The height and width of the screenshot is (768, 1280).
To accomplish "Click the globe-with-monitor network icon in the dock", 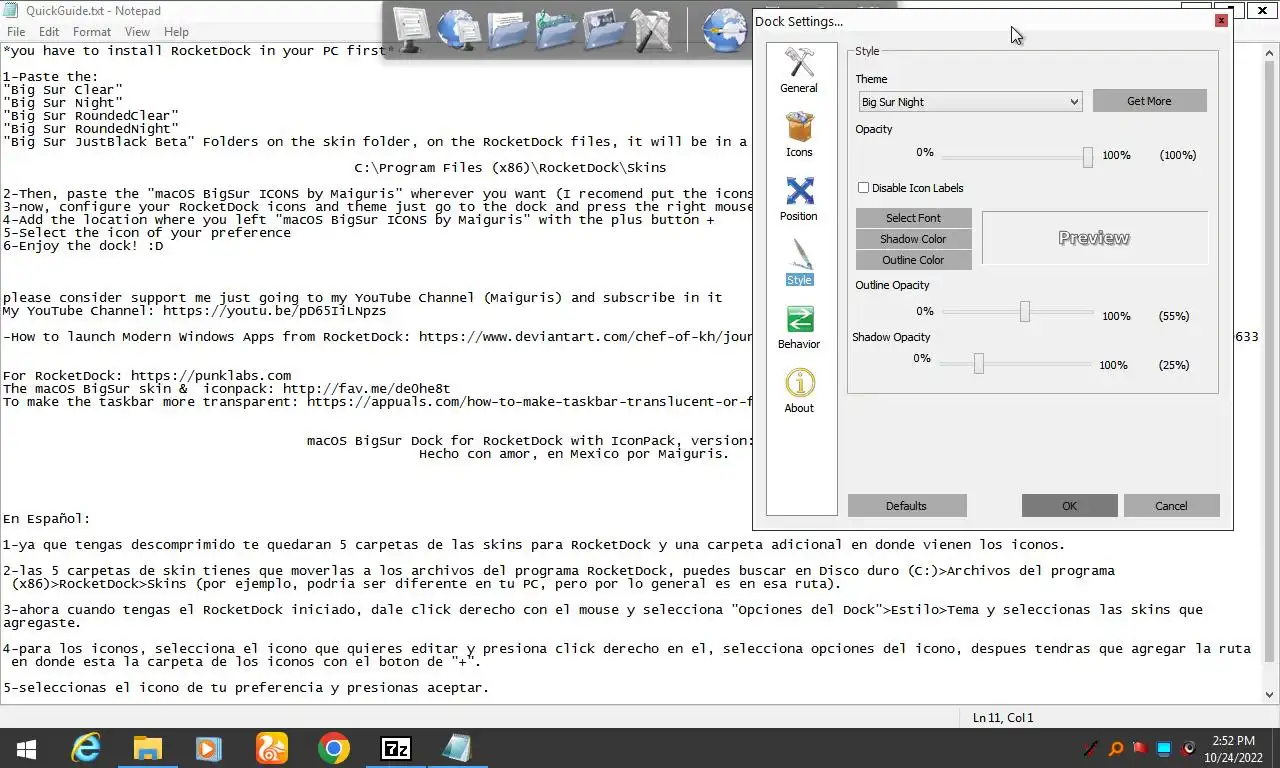I will (x=460, y=29).
